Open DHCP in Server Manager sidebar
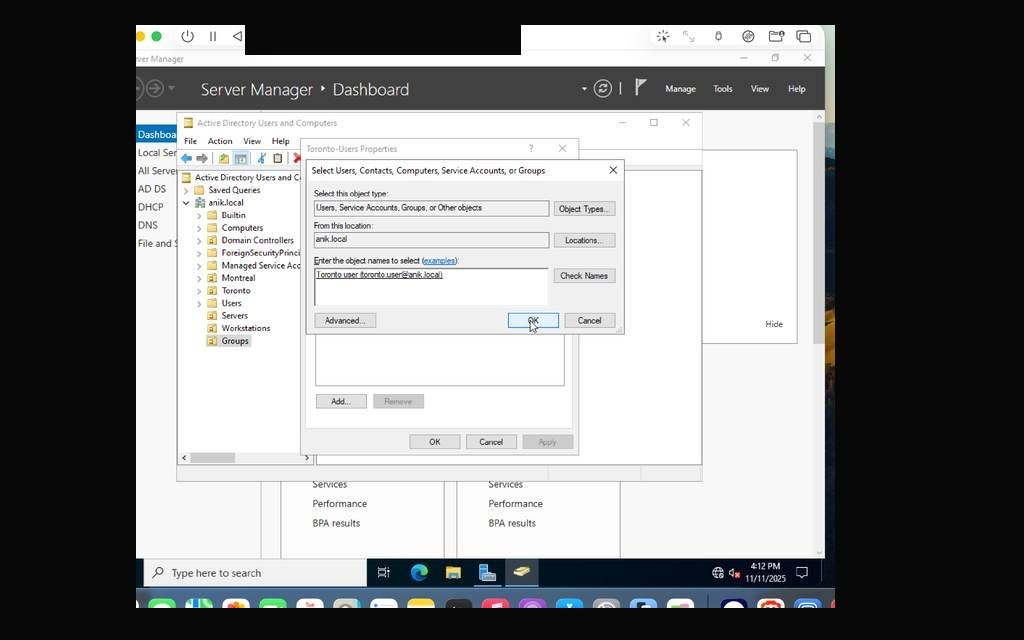 (x=150, y=207)
